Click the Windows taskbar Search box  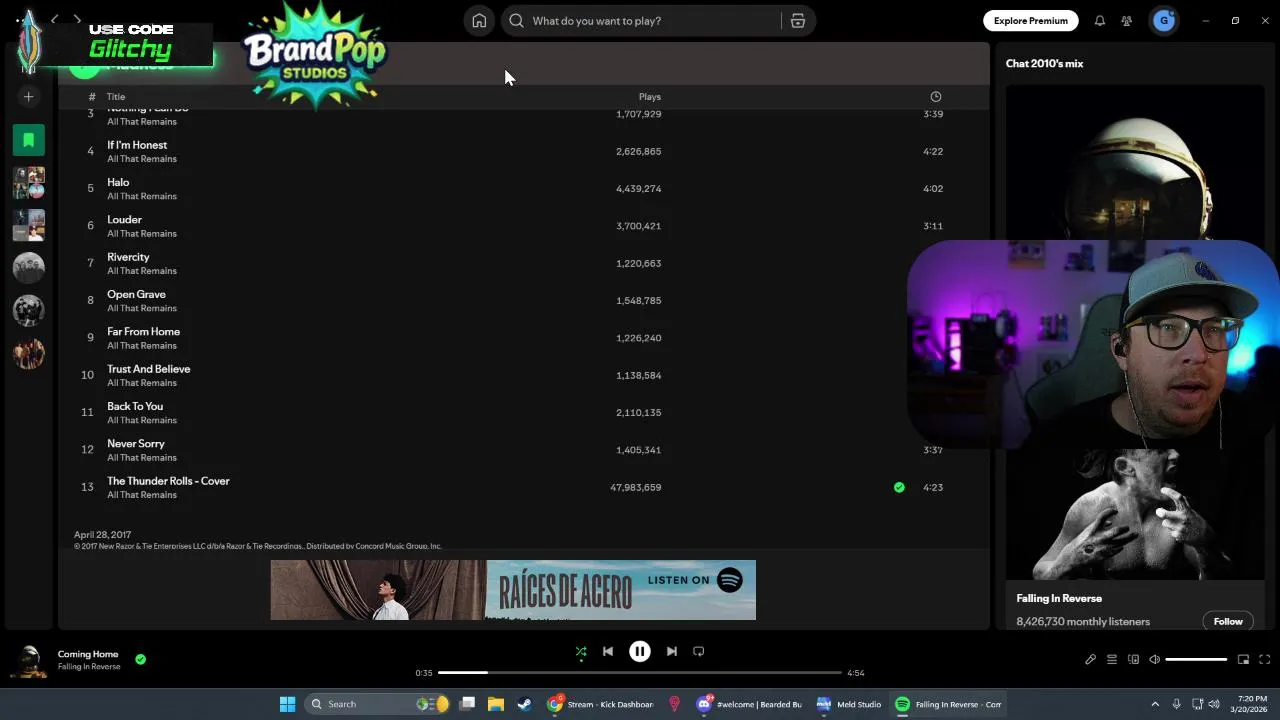tap(378, 704)
